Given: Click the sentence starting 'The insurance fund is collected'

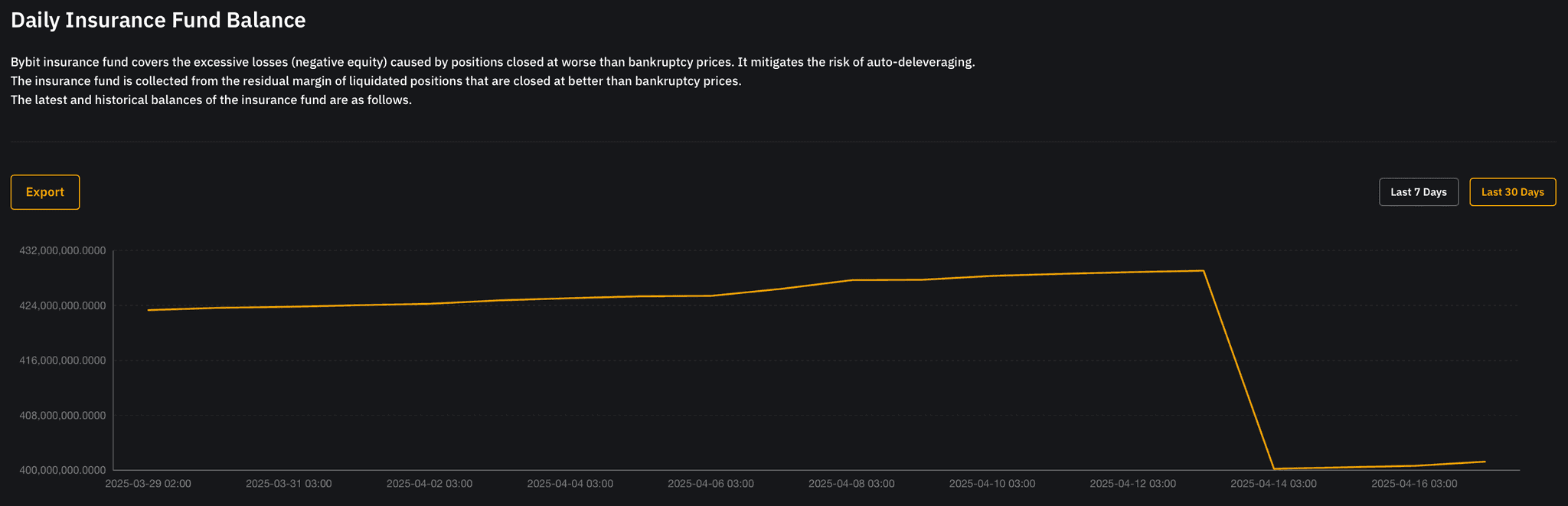Looking at the screenshot, I should point(376,81).
